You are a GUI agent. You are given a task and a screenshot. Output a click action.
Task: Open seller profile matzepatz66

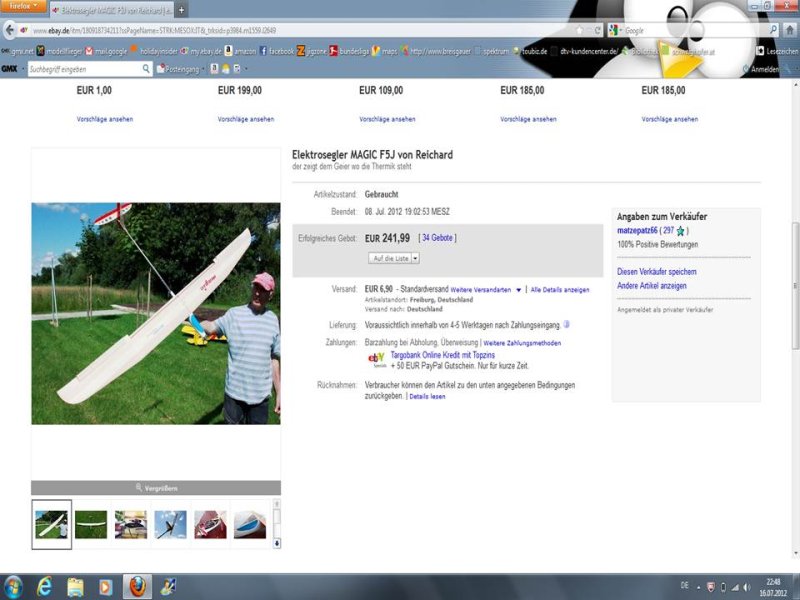point(637,231)
